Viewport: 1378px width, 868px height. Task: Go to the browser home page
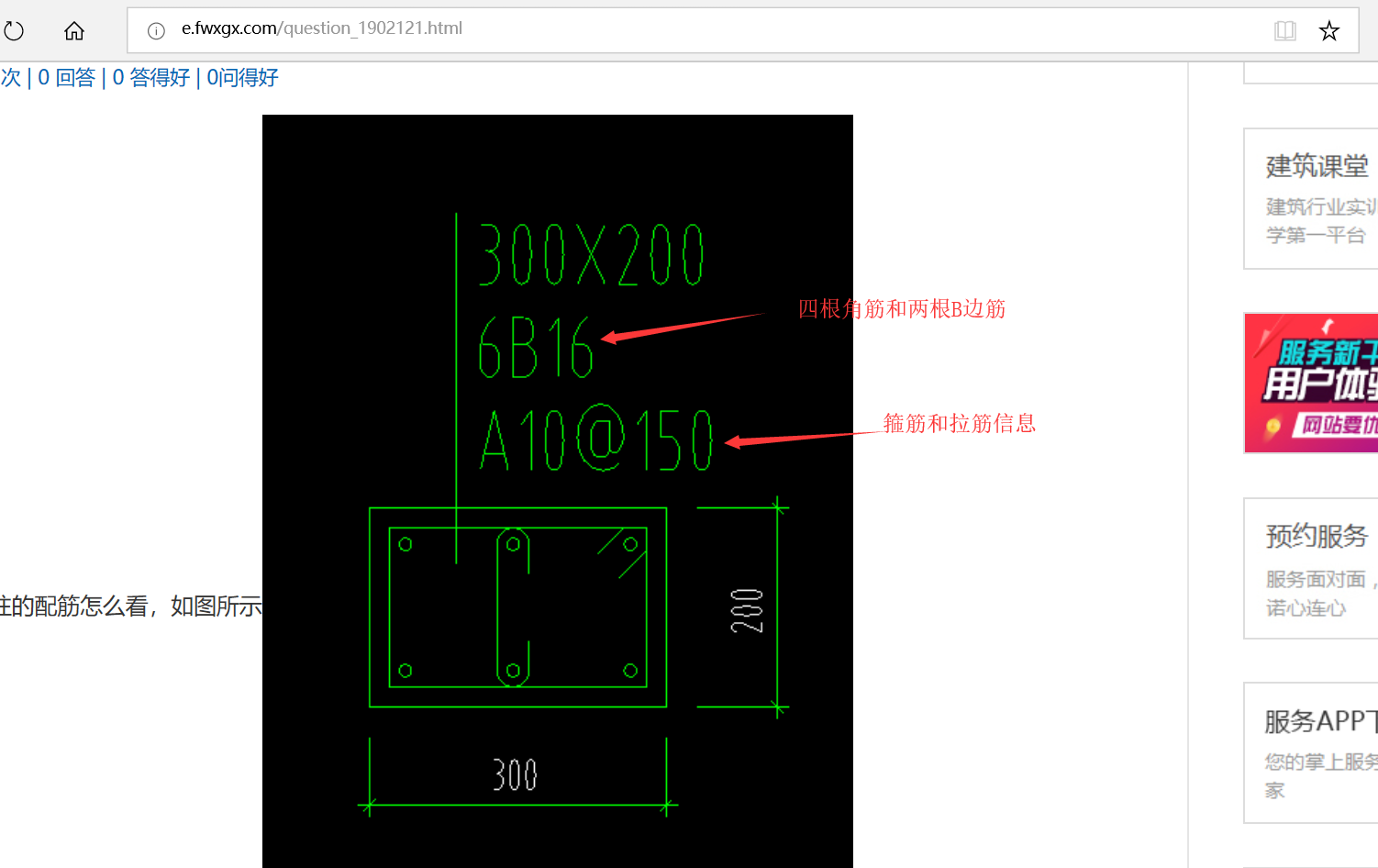tap(74, 31)
